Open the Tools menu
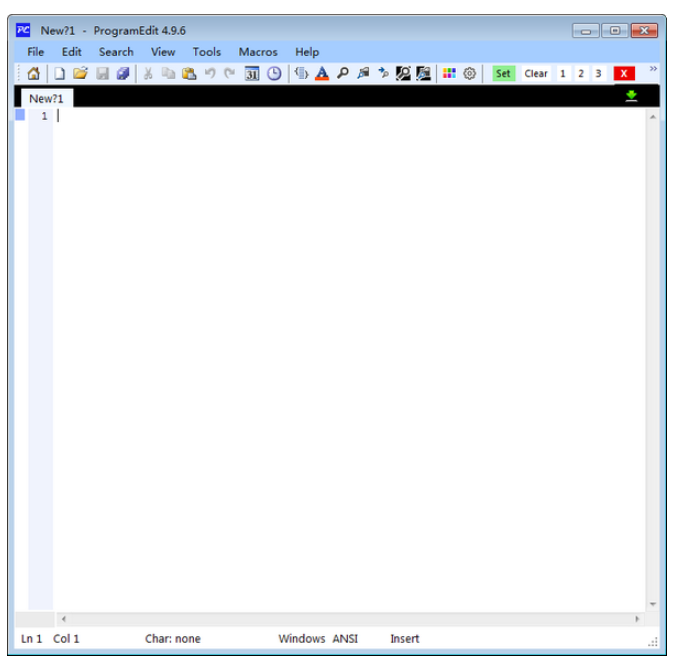The height and width of the screenshot is (660, 674). 206,52
